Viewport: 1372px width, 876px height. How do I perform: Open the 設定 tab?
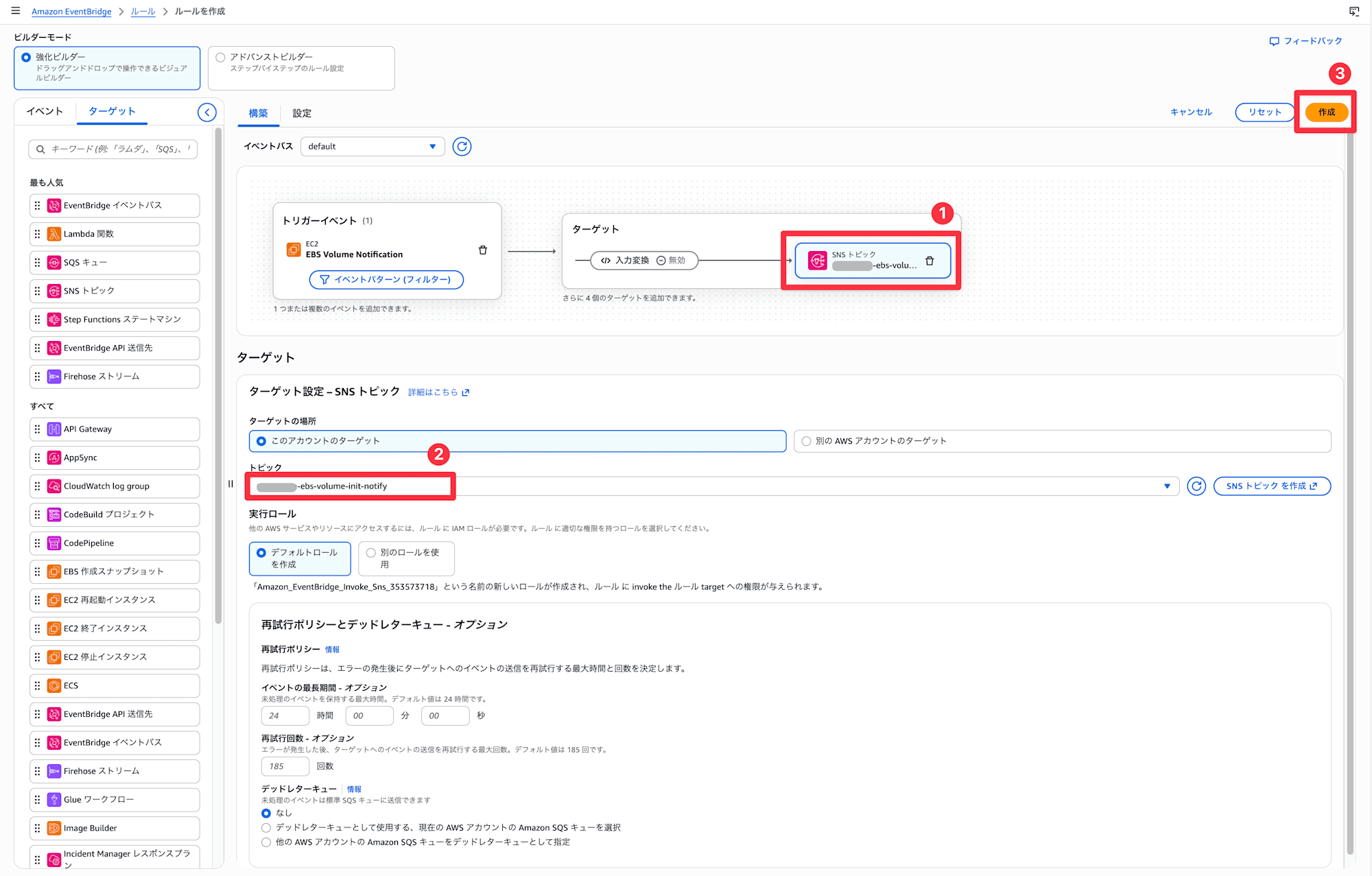(302, 113)
